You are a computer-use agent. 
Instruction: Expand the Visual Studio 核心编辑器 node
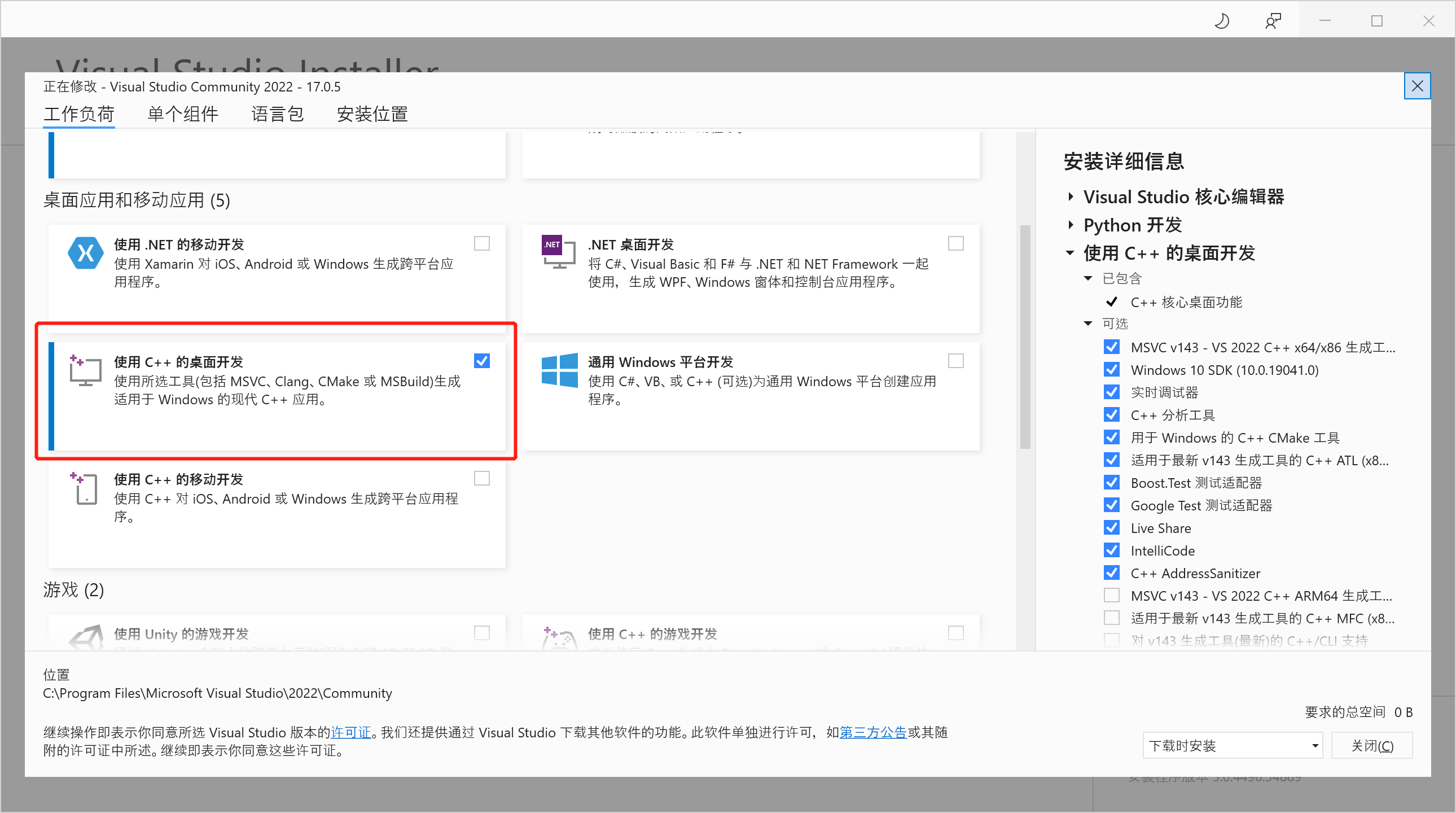(x=1071, y=196)
